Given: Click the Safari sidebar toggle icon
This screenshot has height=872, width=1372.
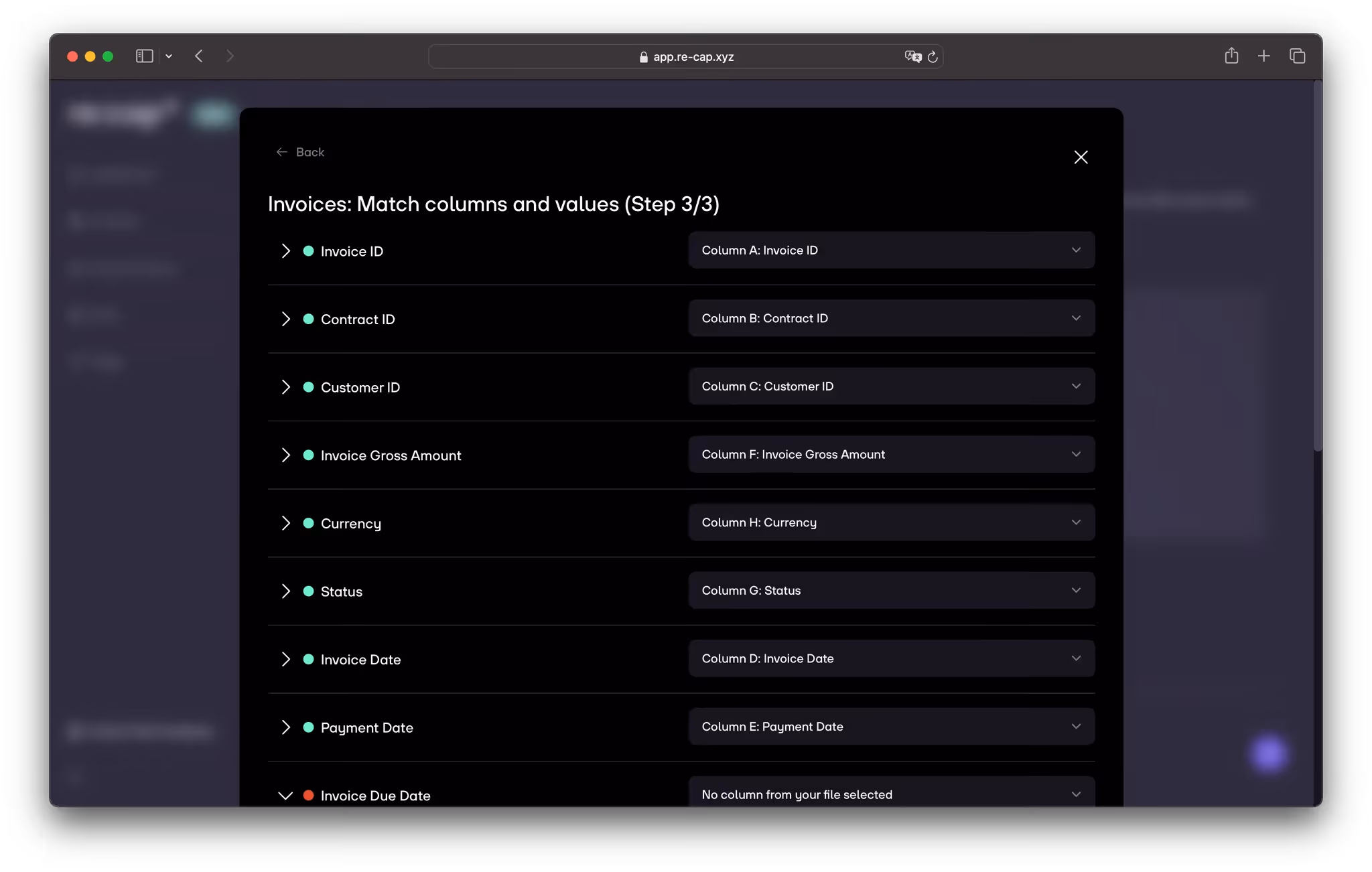Looking at the screenshot, I should tap(144, 56).
